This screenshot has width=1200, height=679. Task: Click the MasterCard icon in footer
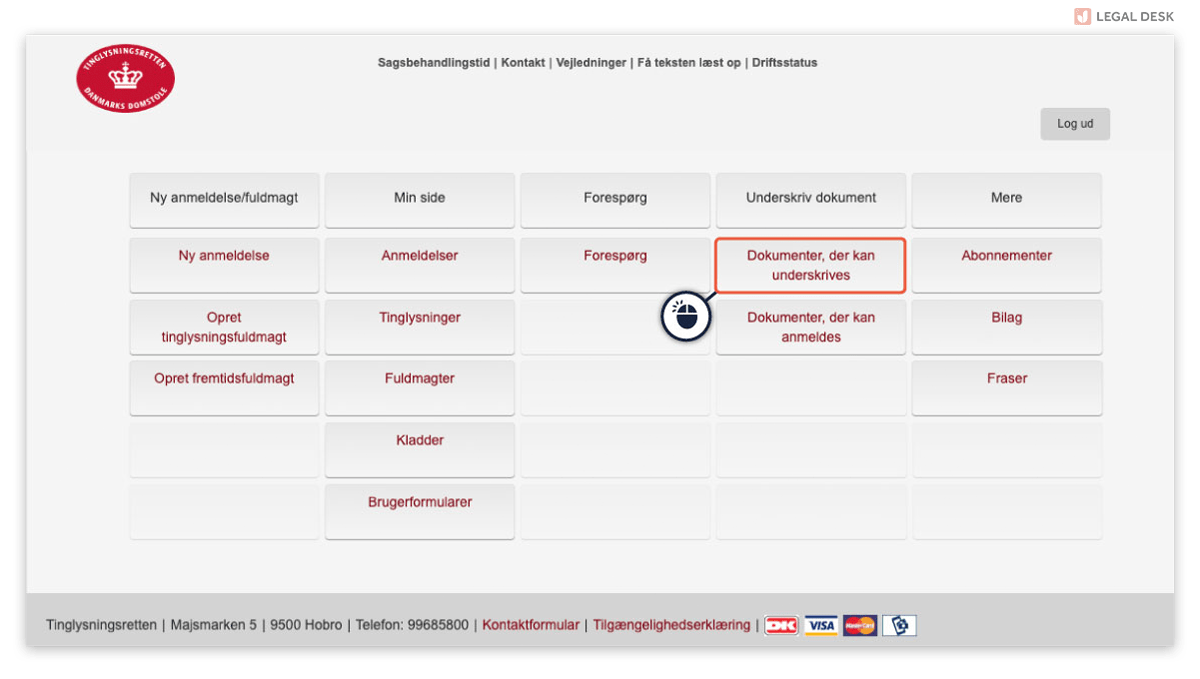coord(860,625)
